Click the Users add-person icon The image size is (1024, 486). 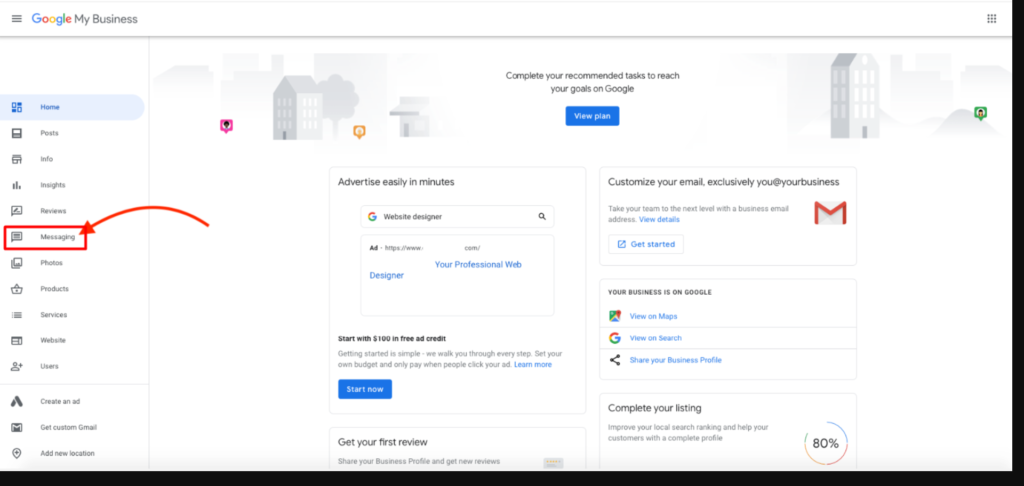click(x=17, y=367)
